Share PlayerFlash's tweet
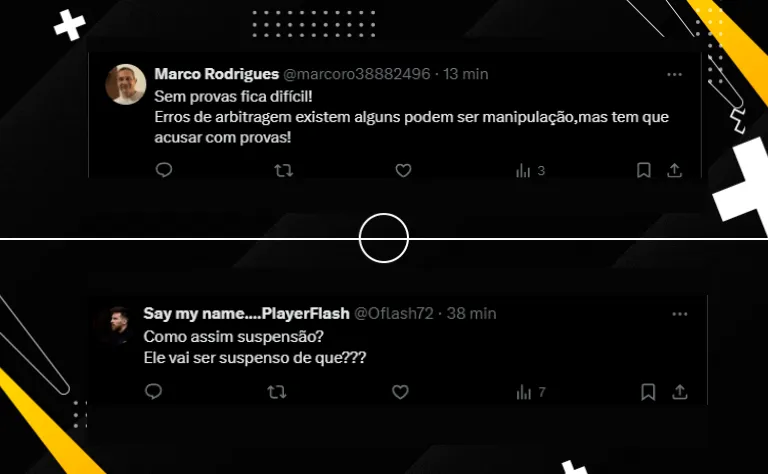768x474 pixels. click(679, 392)
